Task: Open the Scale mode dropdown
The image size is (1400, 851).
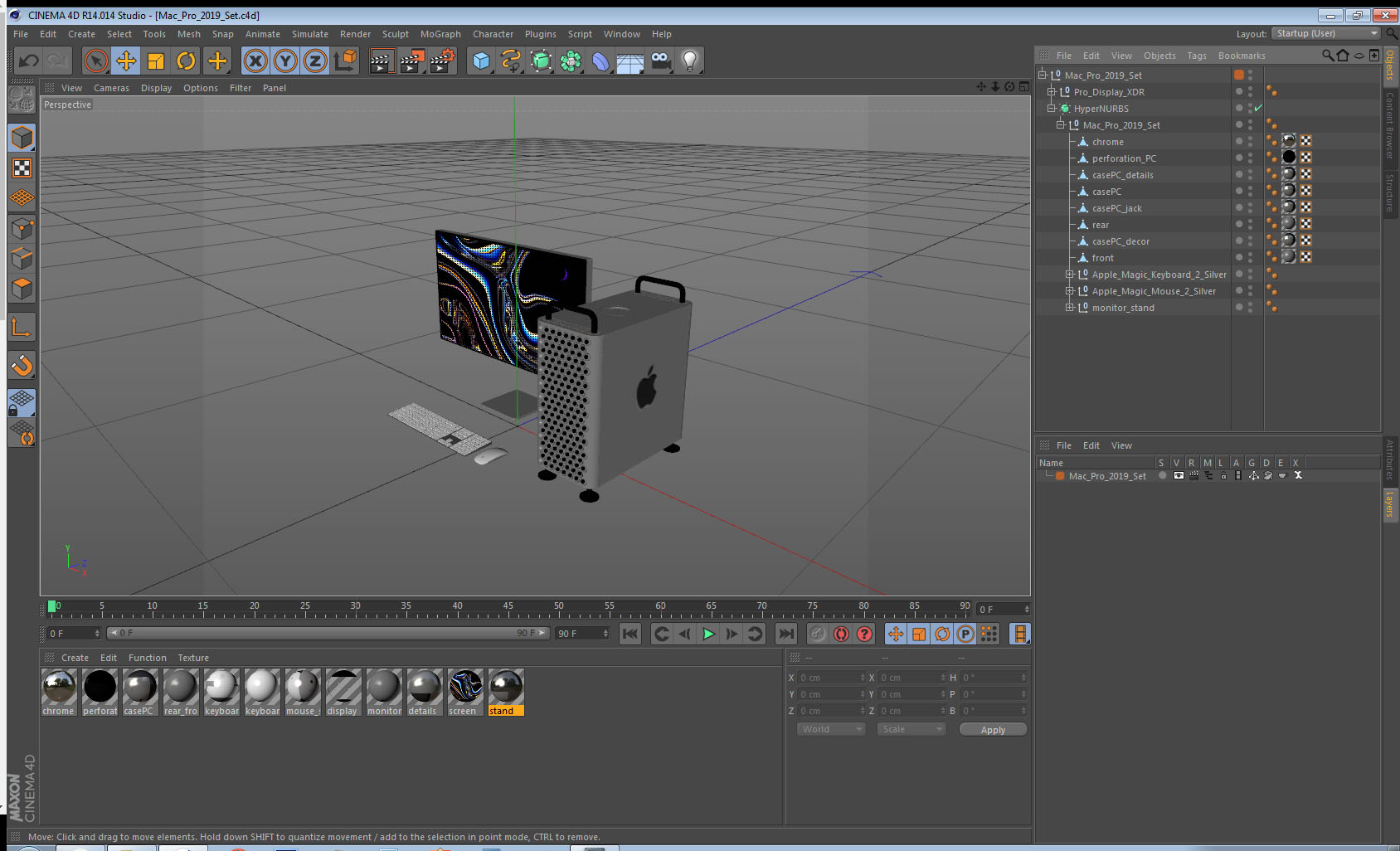Action: coord(911,729)
